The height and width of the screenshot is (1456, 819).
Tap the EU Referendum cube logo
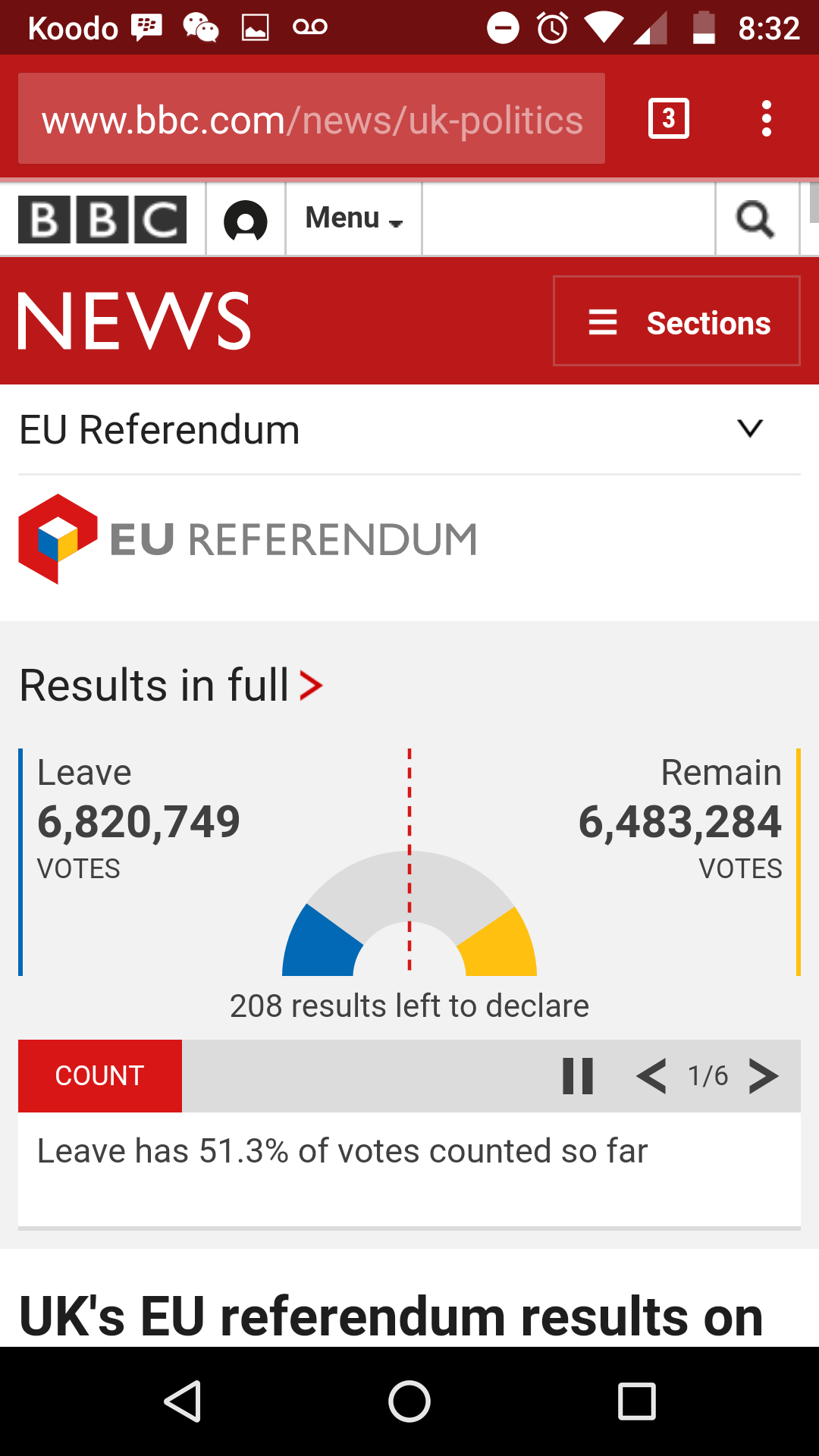[58, 539]
